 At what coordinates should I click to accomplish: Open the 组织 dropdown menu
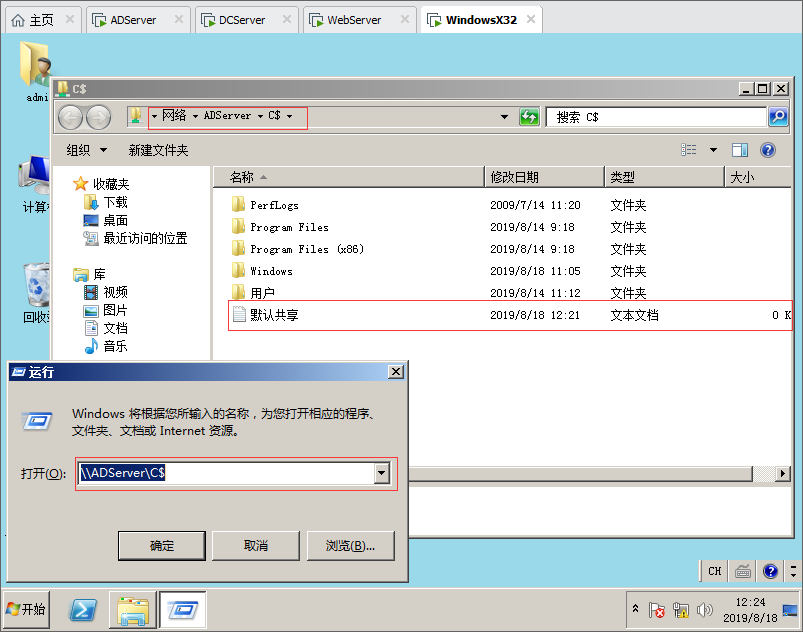point(87,150)
